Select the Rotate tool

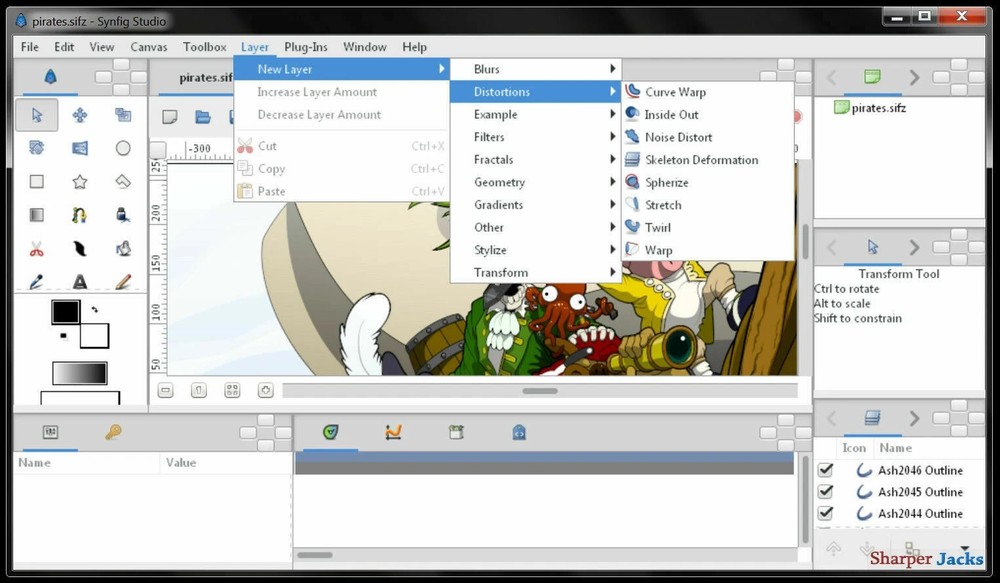click(36, 148)
